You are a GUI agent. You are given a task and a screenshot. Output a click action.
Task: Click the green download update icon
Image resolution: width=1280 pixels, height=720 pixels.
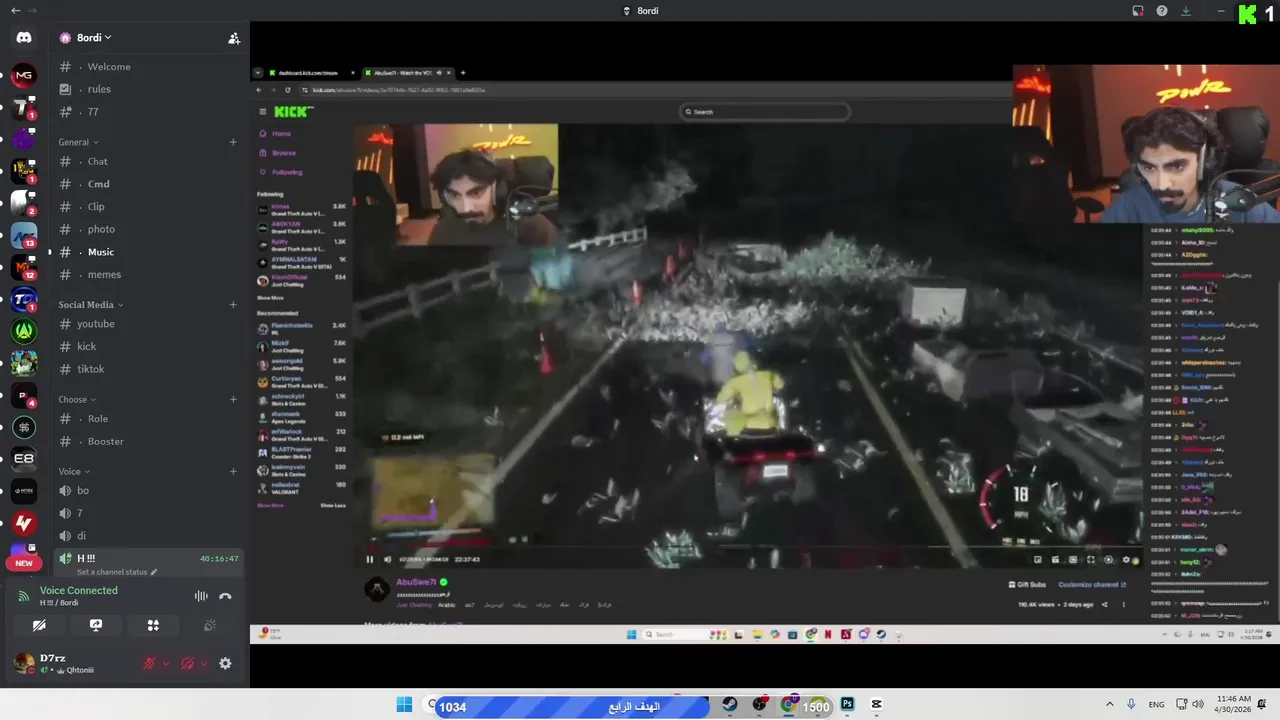coord(1186,11)
